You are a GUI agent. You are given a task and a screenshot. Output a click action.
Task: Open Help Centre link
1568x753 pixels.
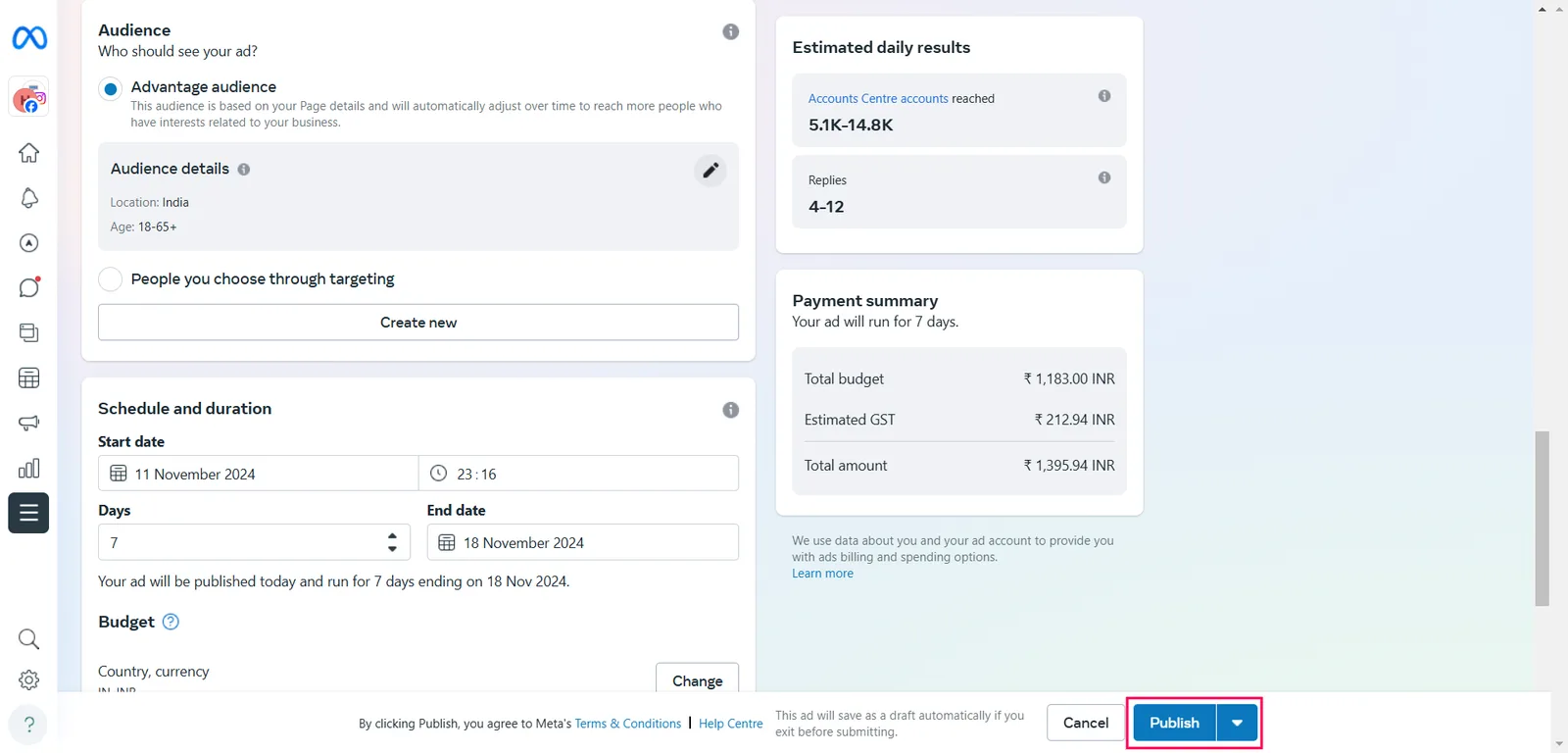(x=730, y=724)
